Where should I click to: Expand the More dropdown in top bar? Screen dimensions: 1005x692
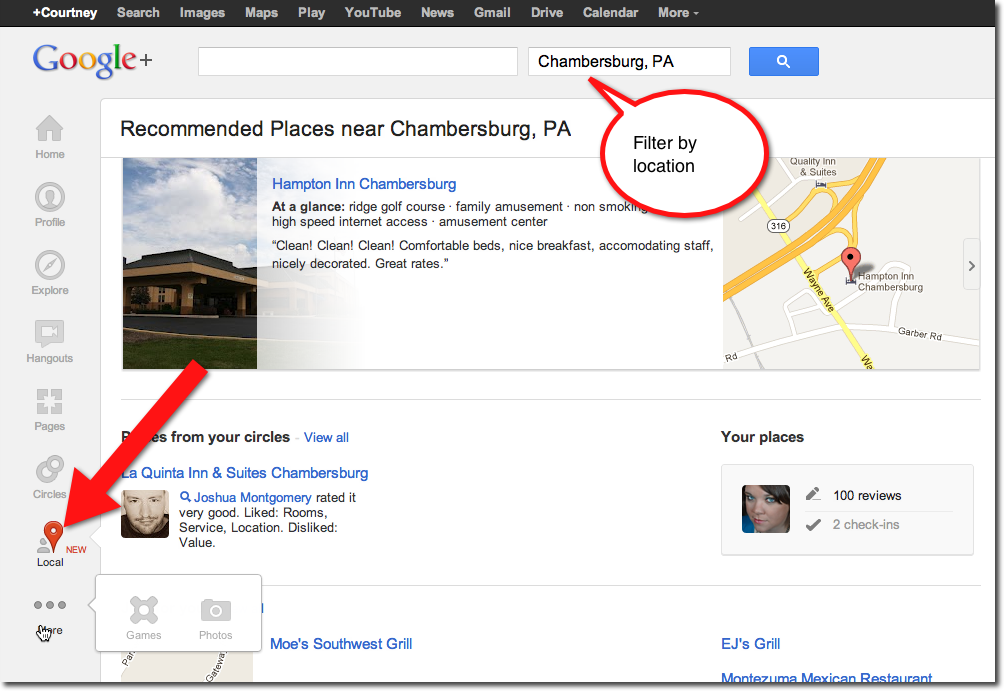pyautogui.click(x=677, y=13)
